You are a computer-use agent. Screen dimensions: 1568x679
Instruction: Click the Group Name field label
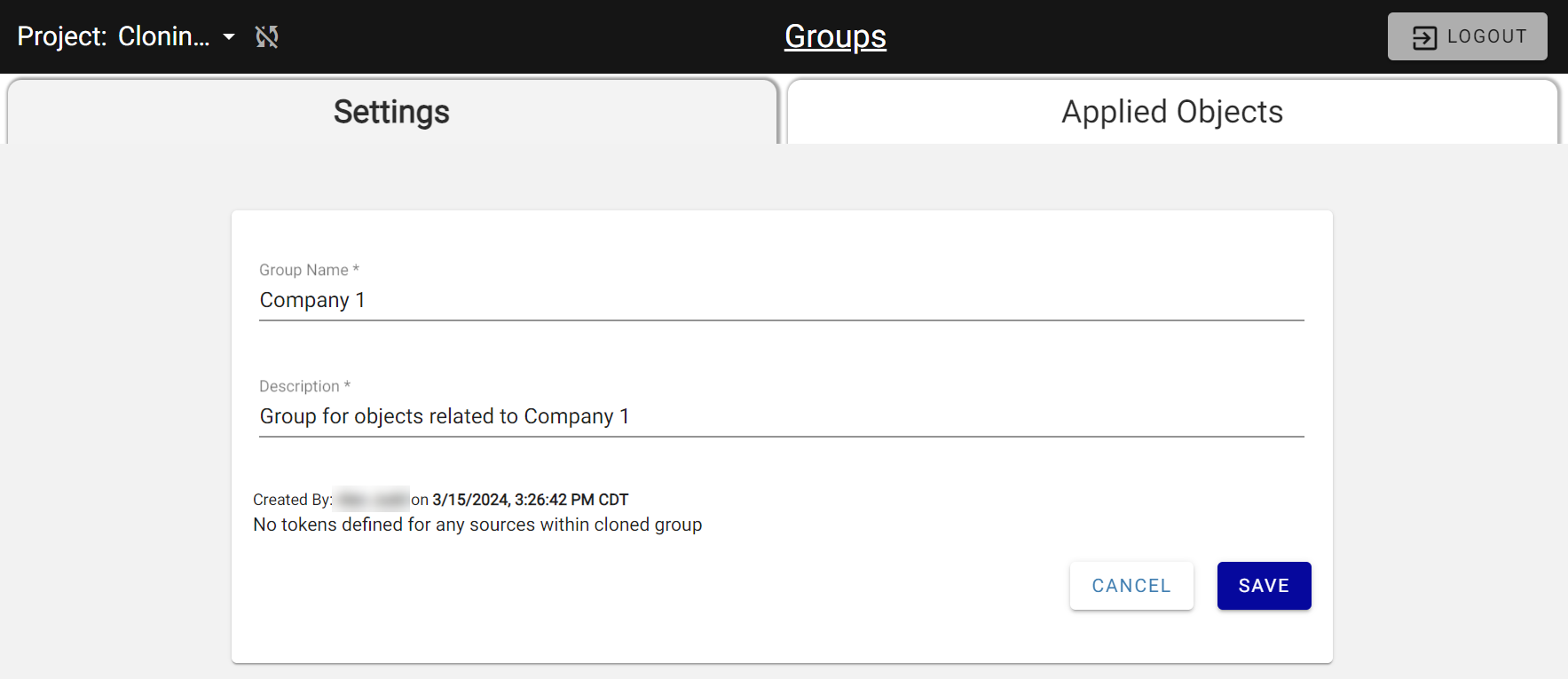pyautogui.click(x=303, y=270)
